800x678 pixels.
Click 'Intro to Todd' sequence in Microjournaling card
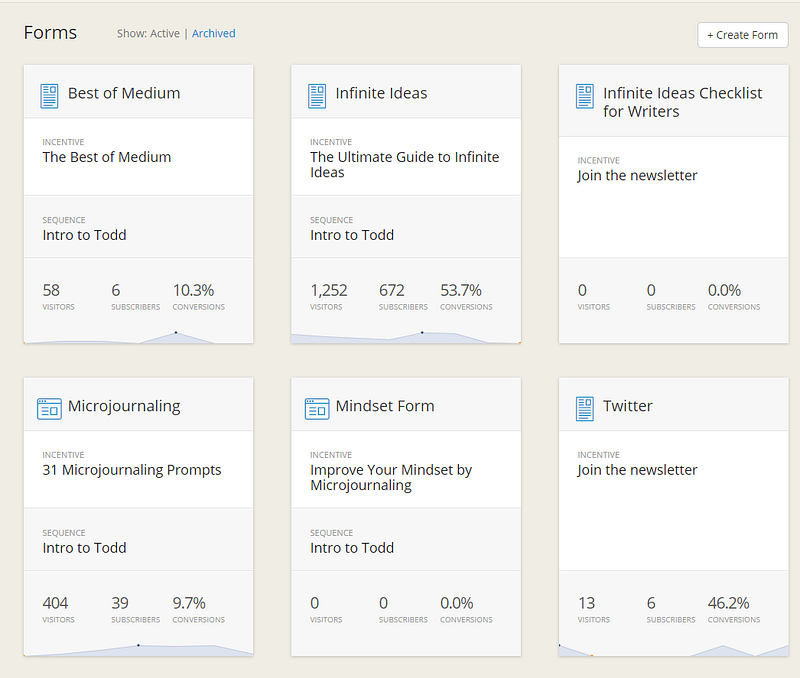[84, 548]
